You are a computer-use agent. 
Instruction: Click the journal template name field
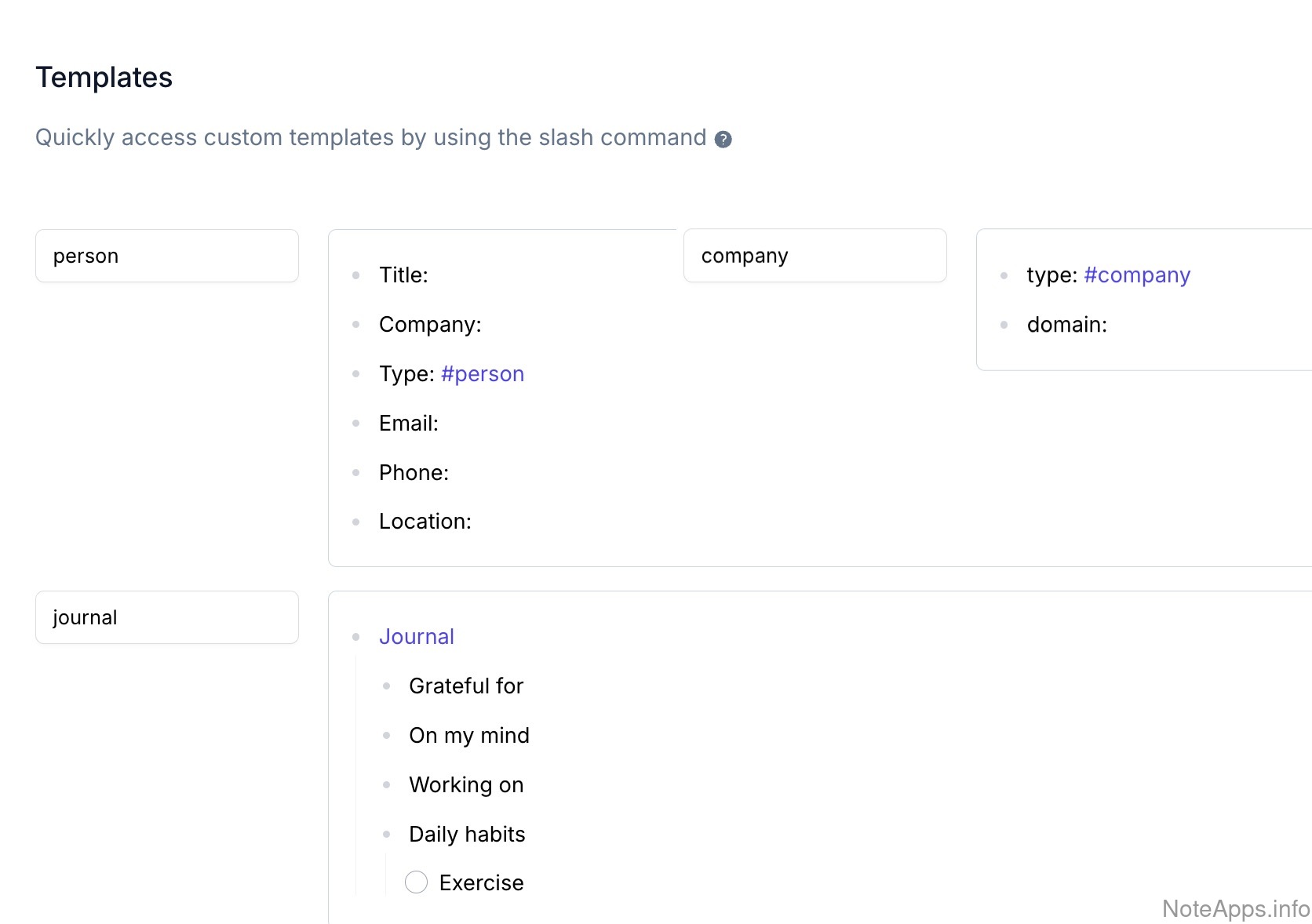click(x=166, y=618)
